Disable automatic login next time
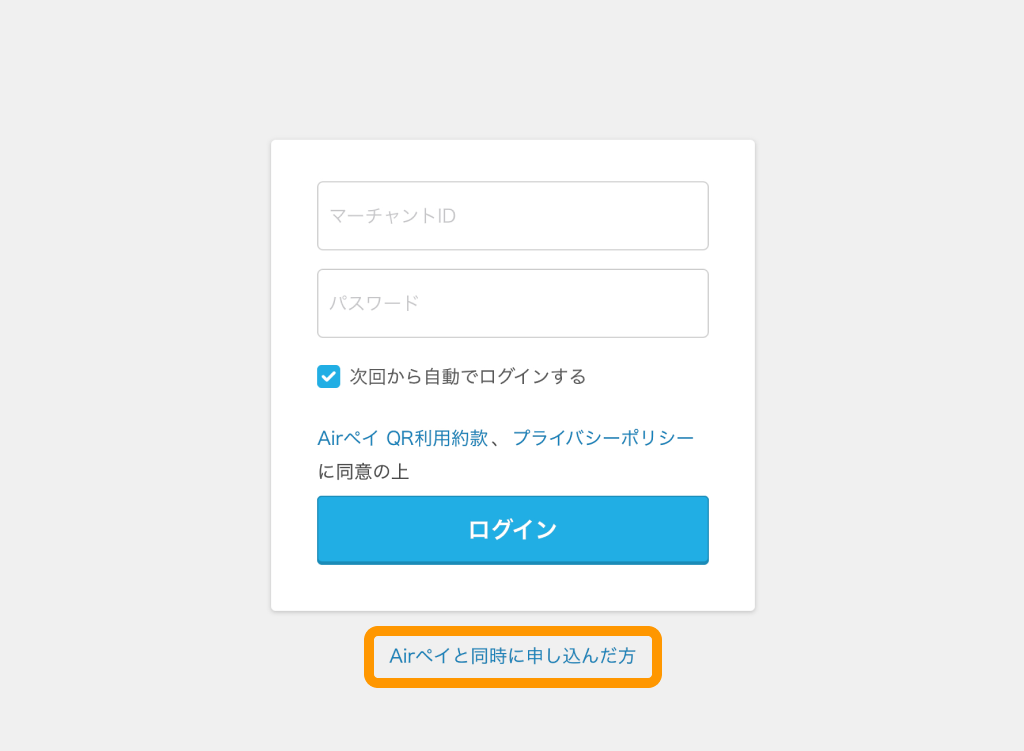The height and width of the screenshot is (751, 1024). (329, 376)
